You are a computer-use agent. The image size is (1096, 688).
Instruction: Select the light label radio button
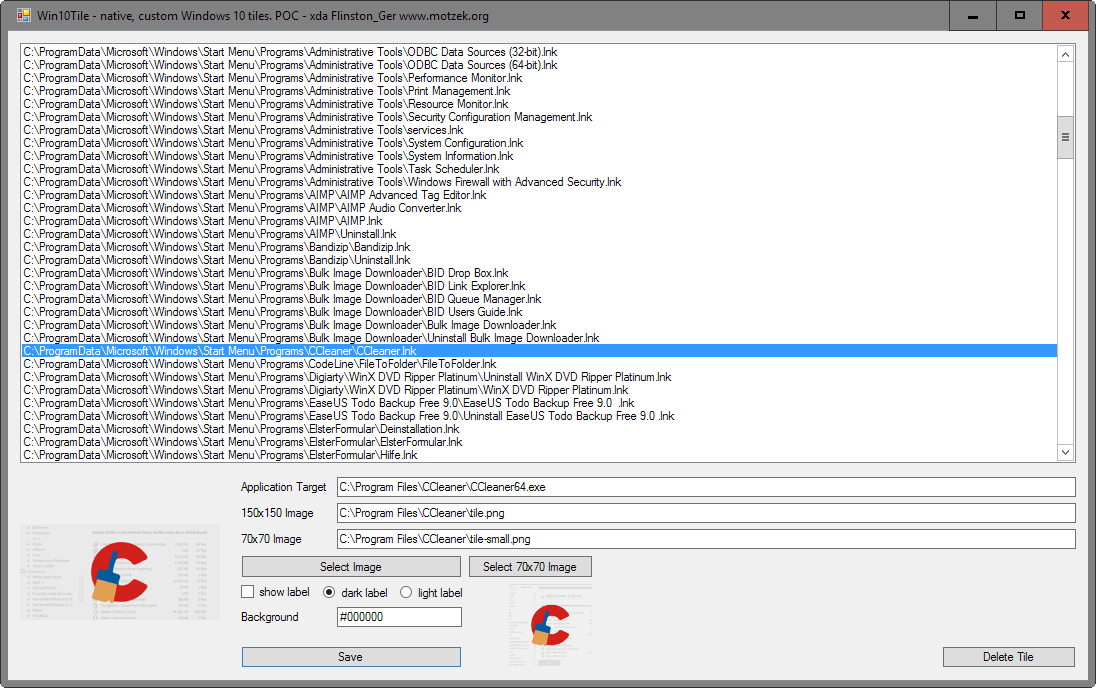(x=406, y=592)
